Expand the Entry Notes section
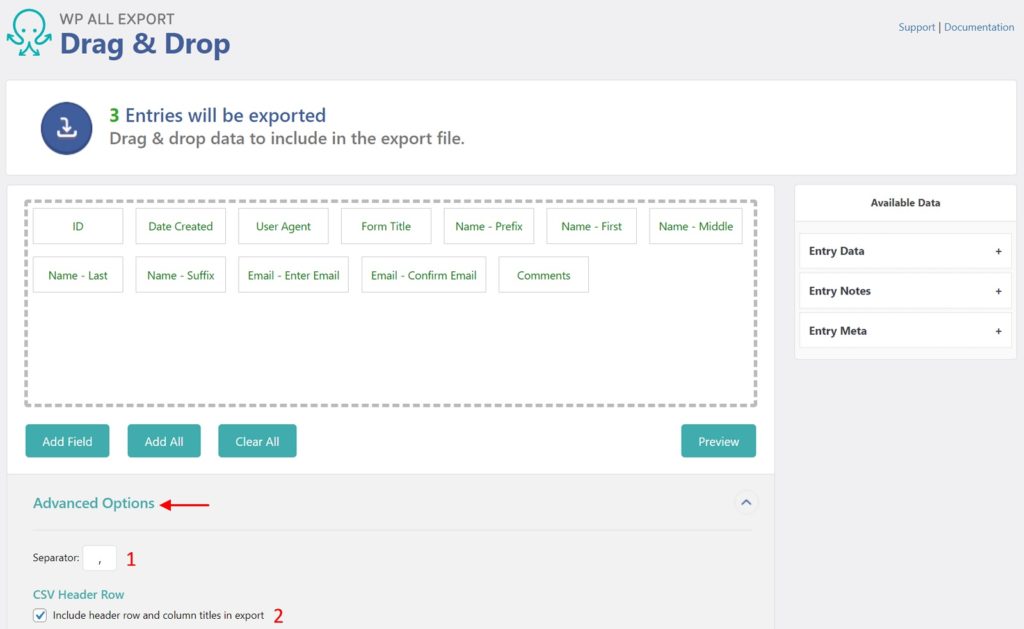The height and width of the screenshot is (629, 1024). (x=997, y=291)
